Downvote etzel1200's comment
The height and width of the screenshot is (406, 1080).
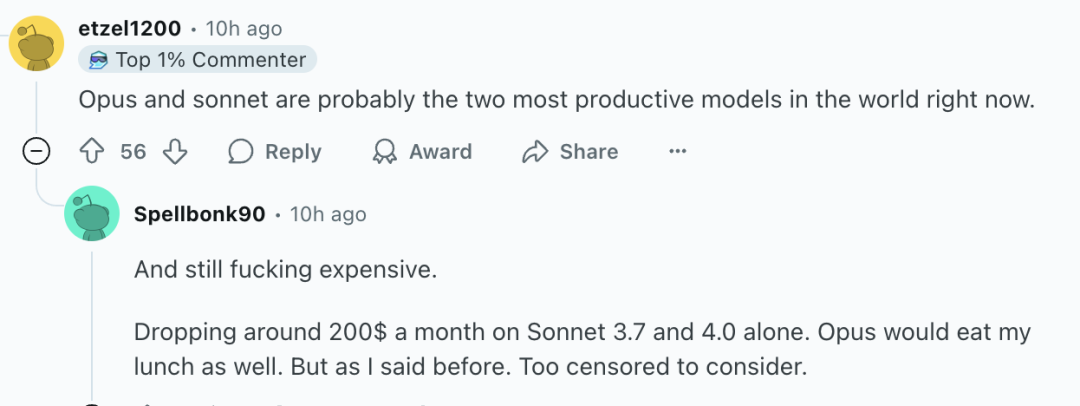click(x=175, y=151)
